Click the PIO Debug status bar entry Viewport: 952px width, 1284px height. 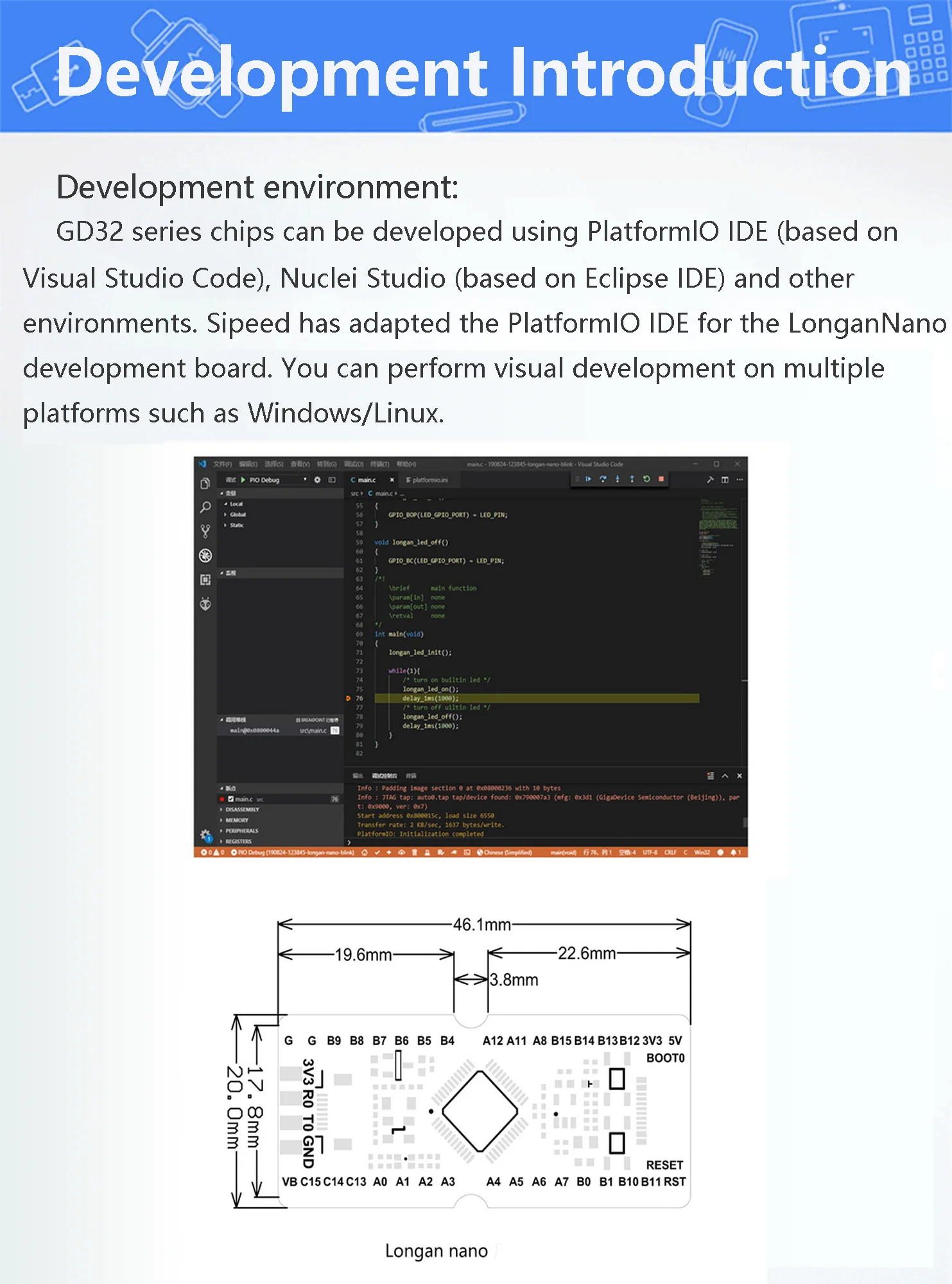pos(293,853)
